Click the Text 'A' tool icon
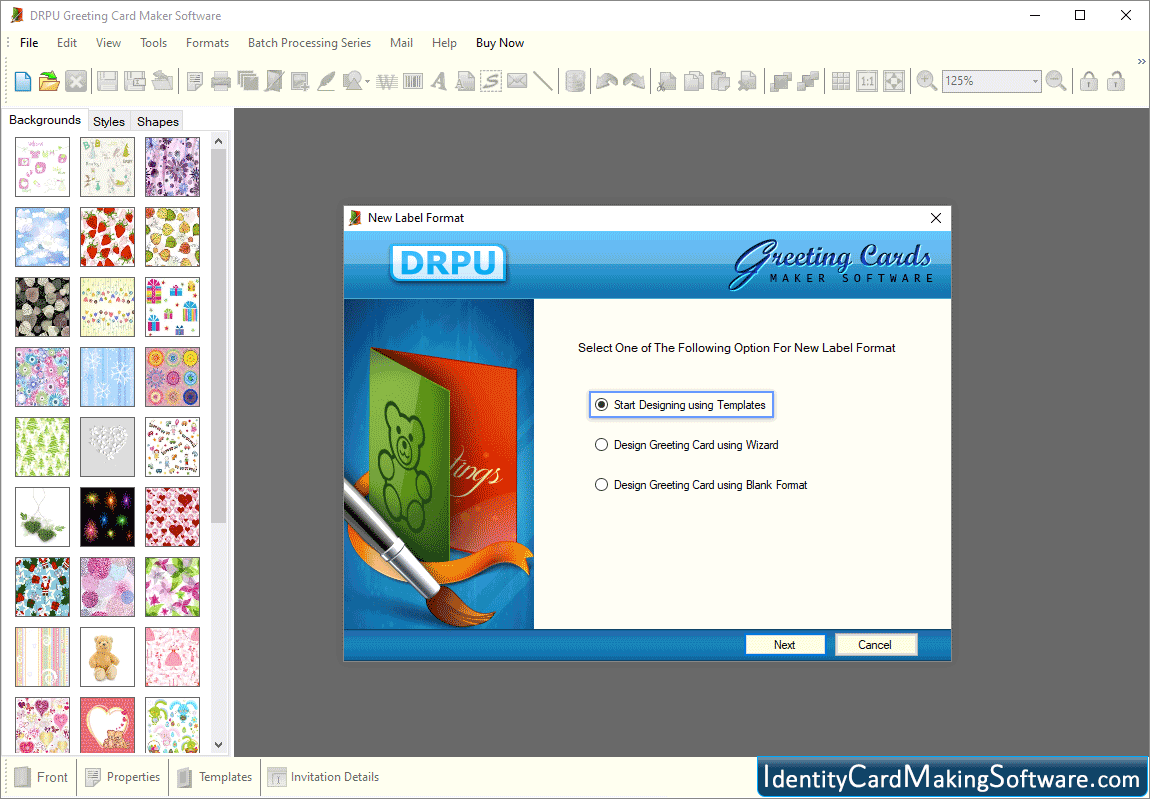Screen dimensions: 1150x799 tap(439, 81)
